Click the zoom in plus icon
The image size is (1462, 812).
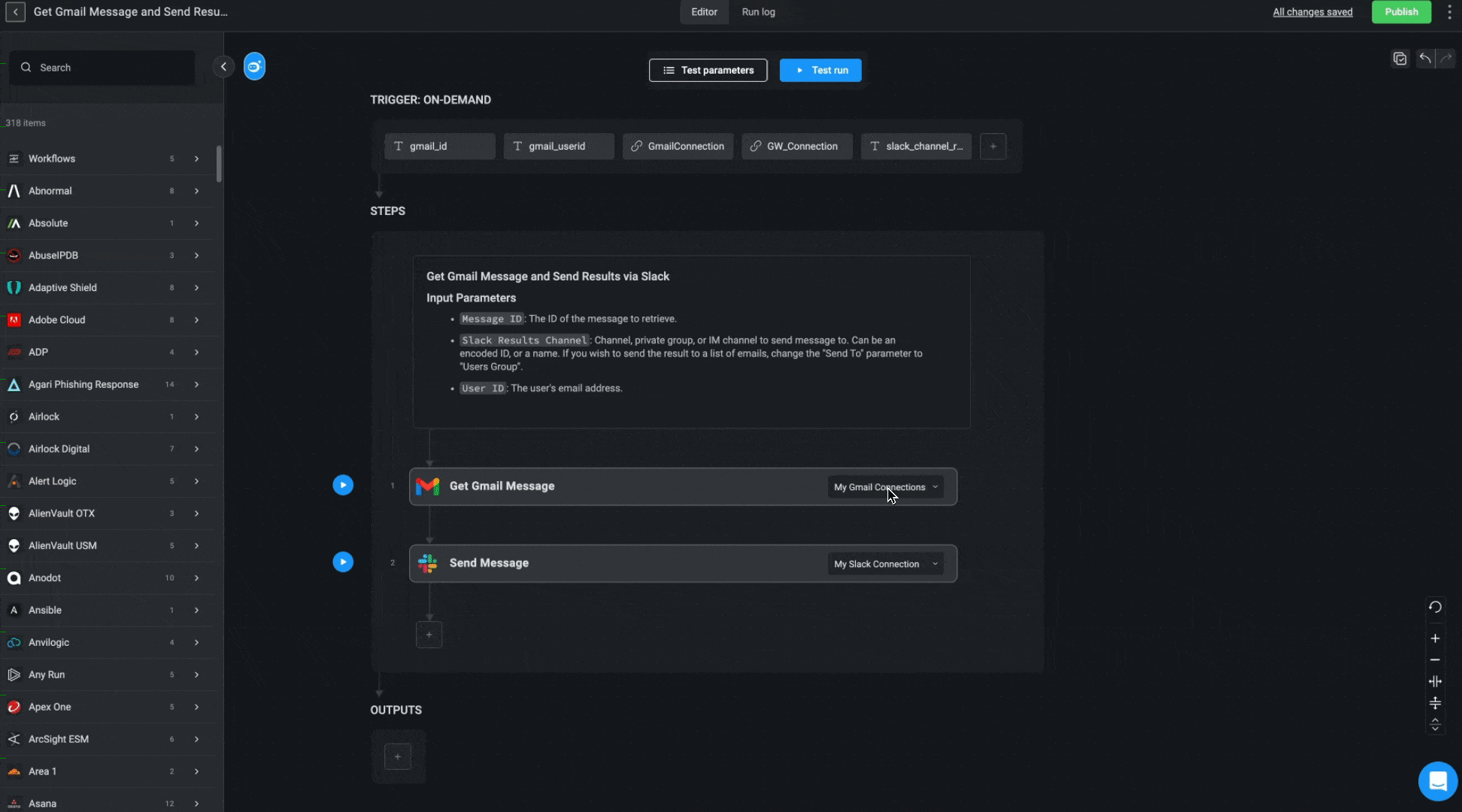point(1435,638)
